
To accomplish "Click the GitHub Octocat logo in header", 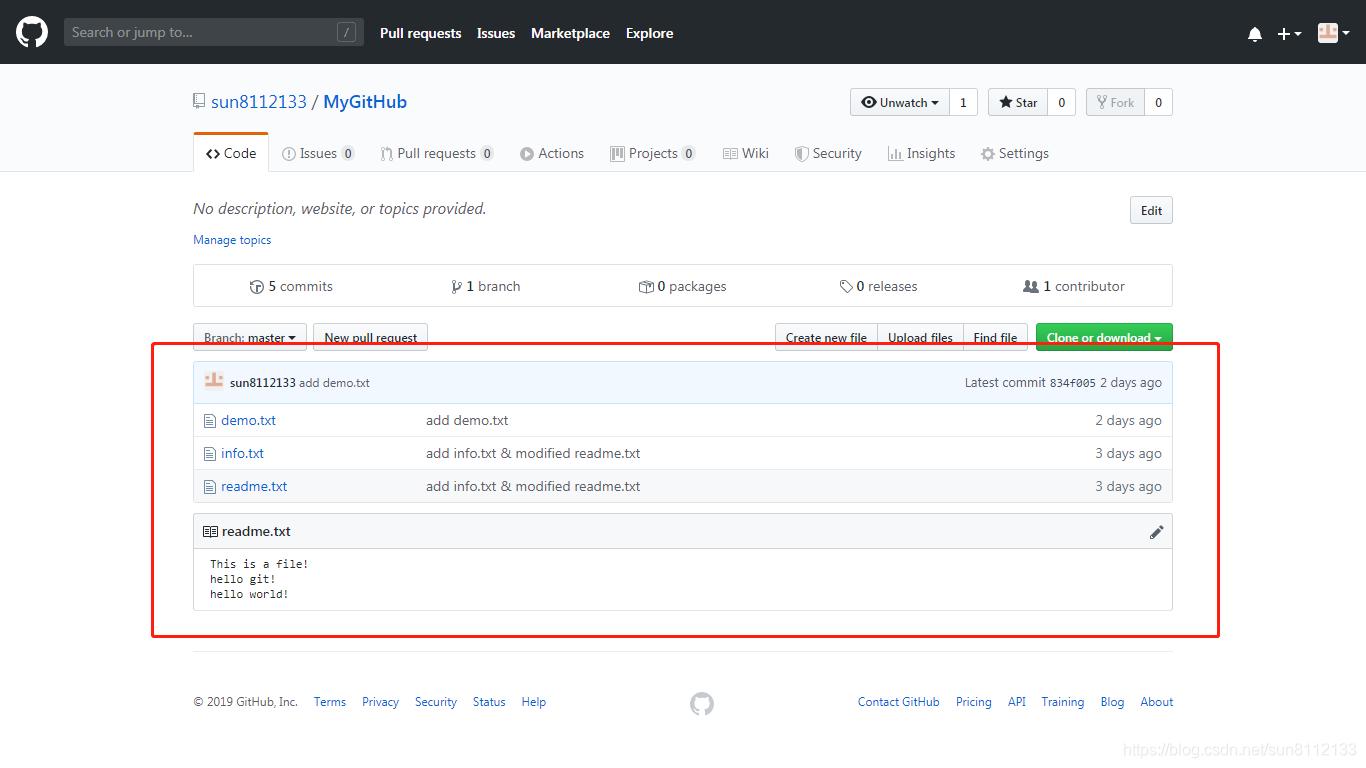I will pyautogui.click(x=32, y=32).
